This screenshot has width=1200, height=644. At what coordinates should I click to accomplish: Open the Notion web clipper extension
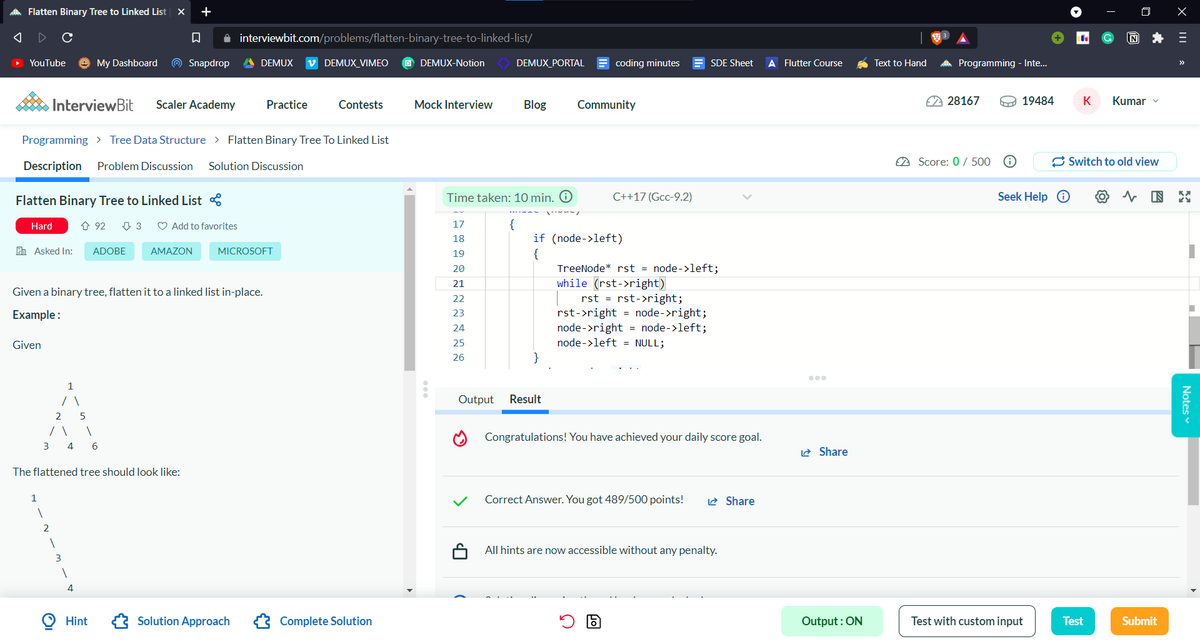(1134, 38)
